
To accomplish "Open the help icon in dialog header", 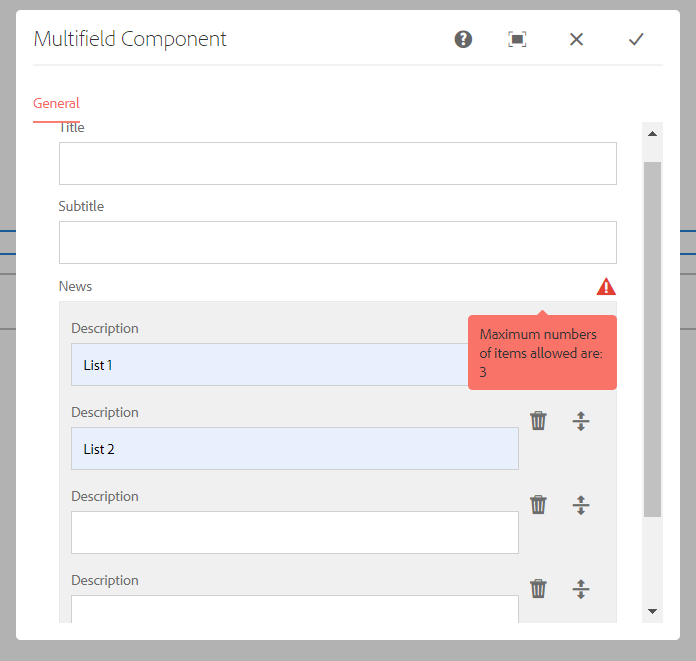I will click(x=463, y=39).
